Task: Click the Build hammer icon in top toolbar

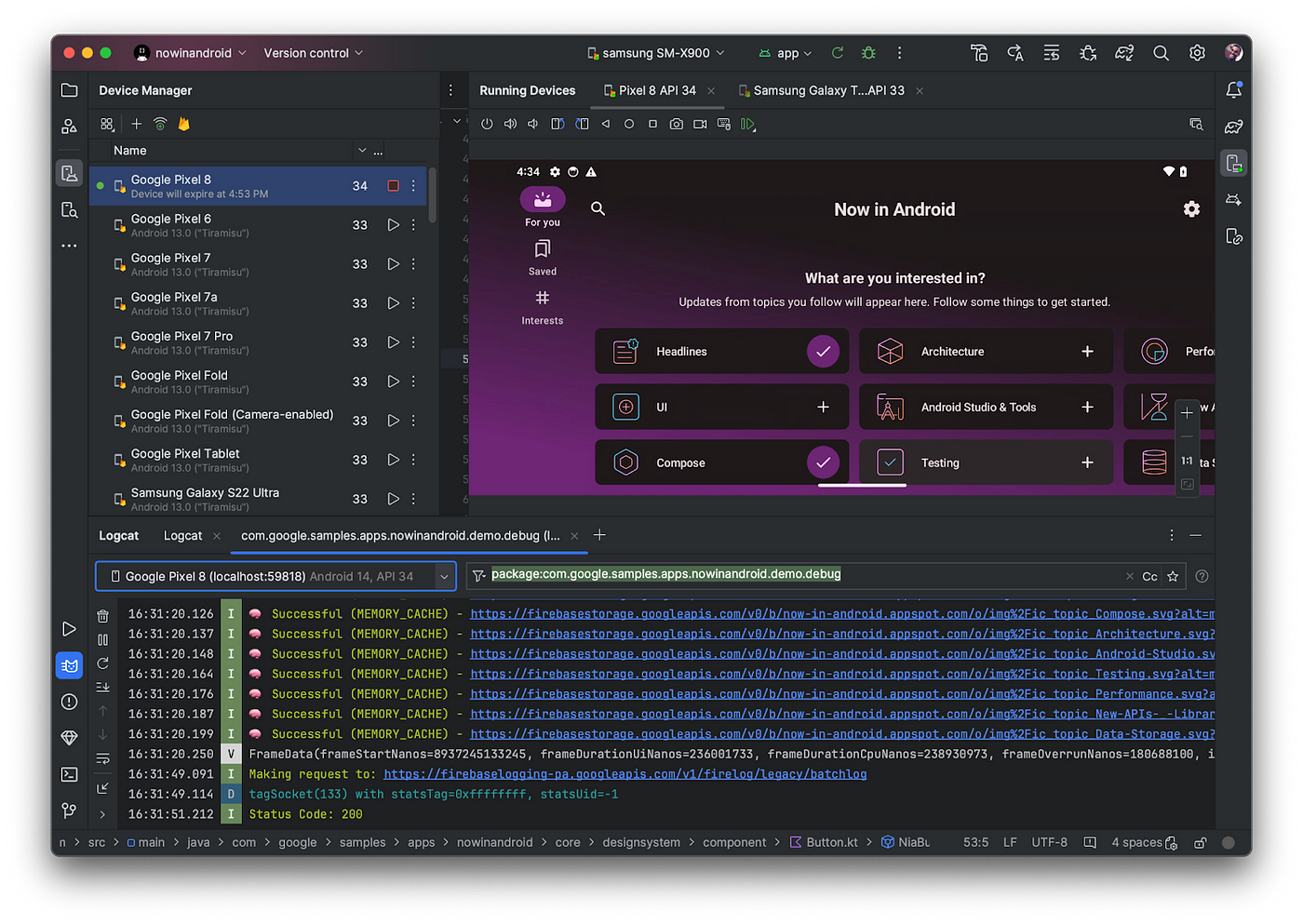Action: tap(979, 53)
